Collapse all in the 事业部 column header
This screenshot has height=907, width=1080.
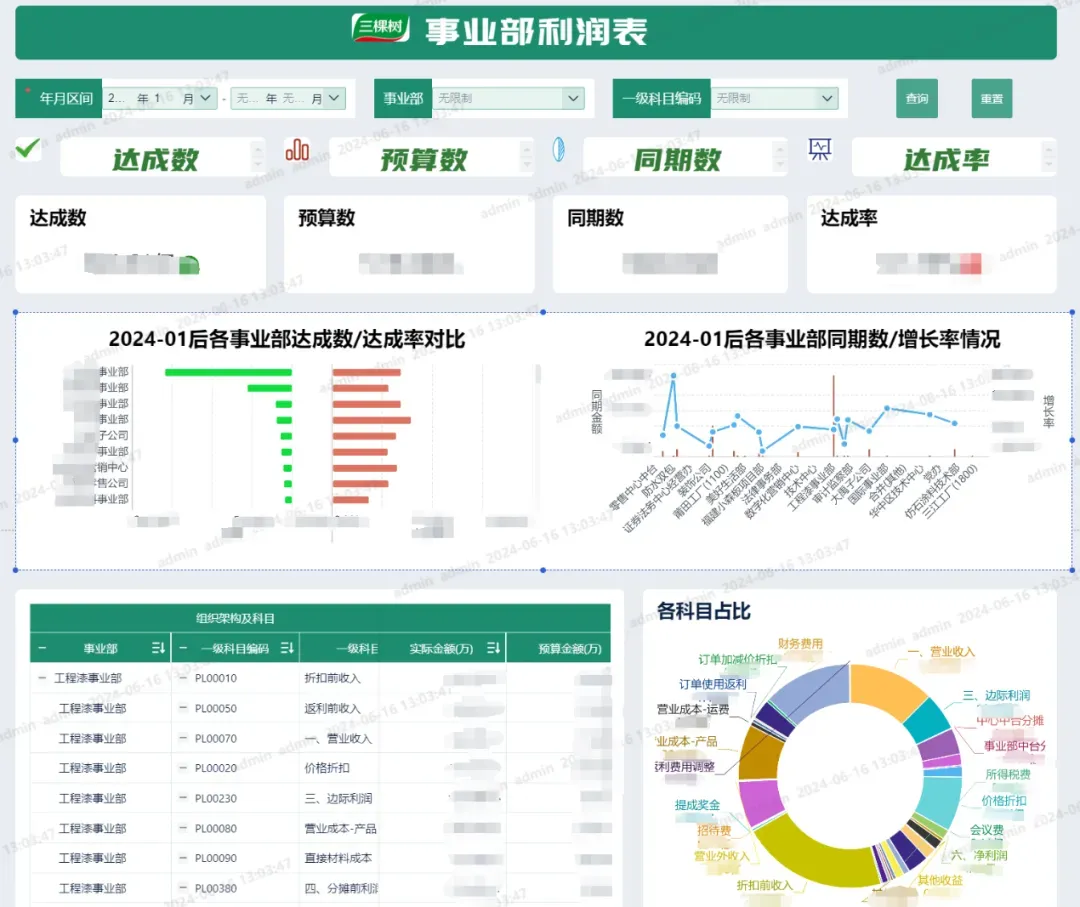click(43, 648)
